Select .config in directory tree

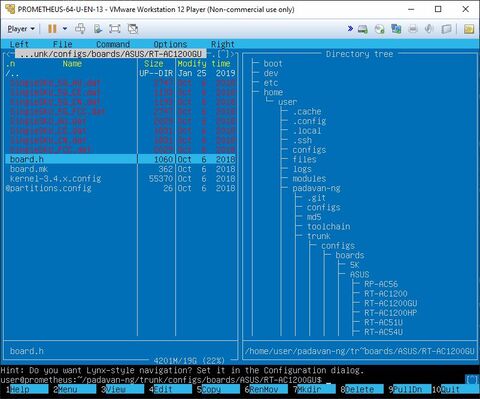309,121
